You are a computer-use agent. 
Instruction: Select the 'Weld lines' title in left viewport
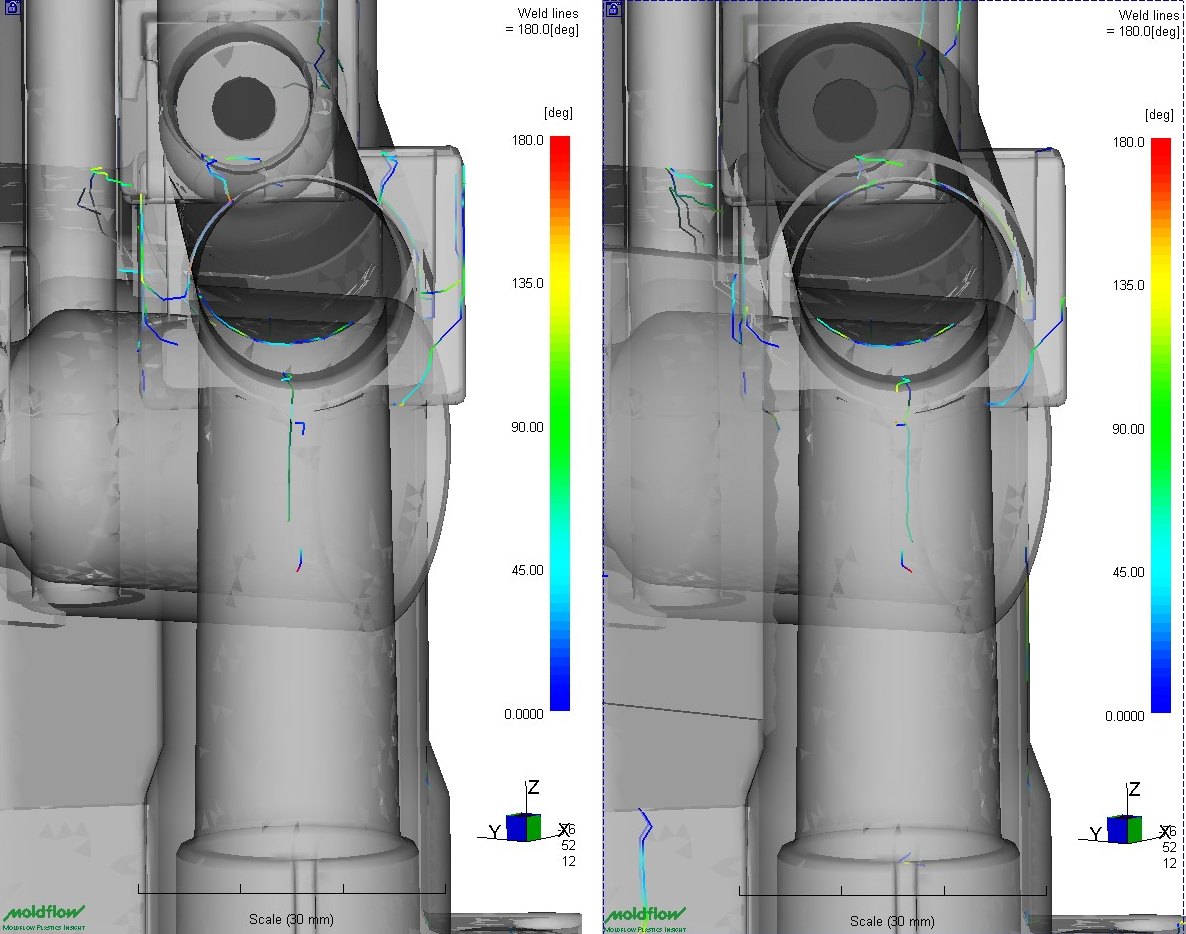pyautogui.click(x=548, y=14)
